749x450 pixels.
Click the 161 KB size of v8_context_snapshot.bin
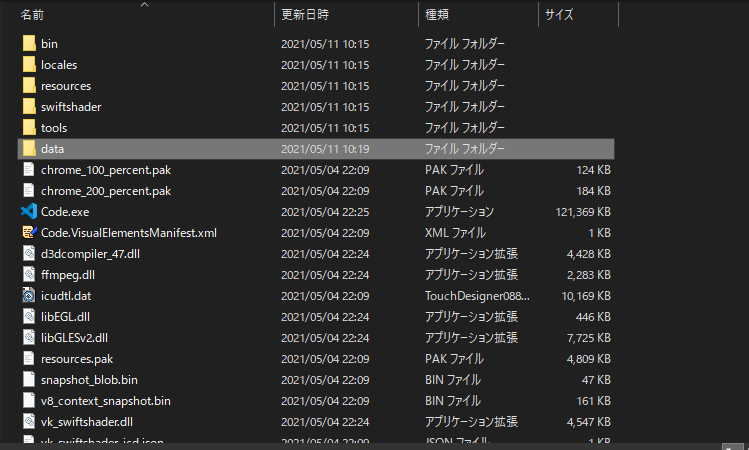pos(593,401)
